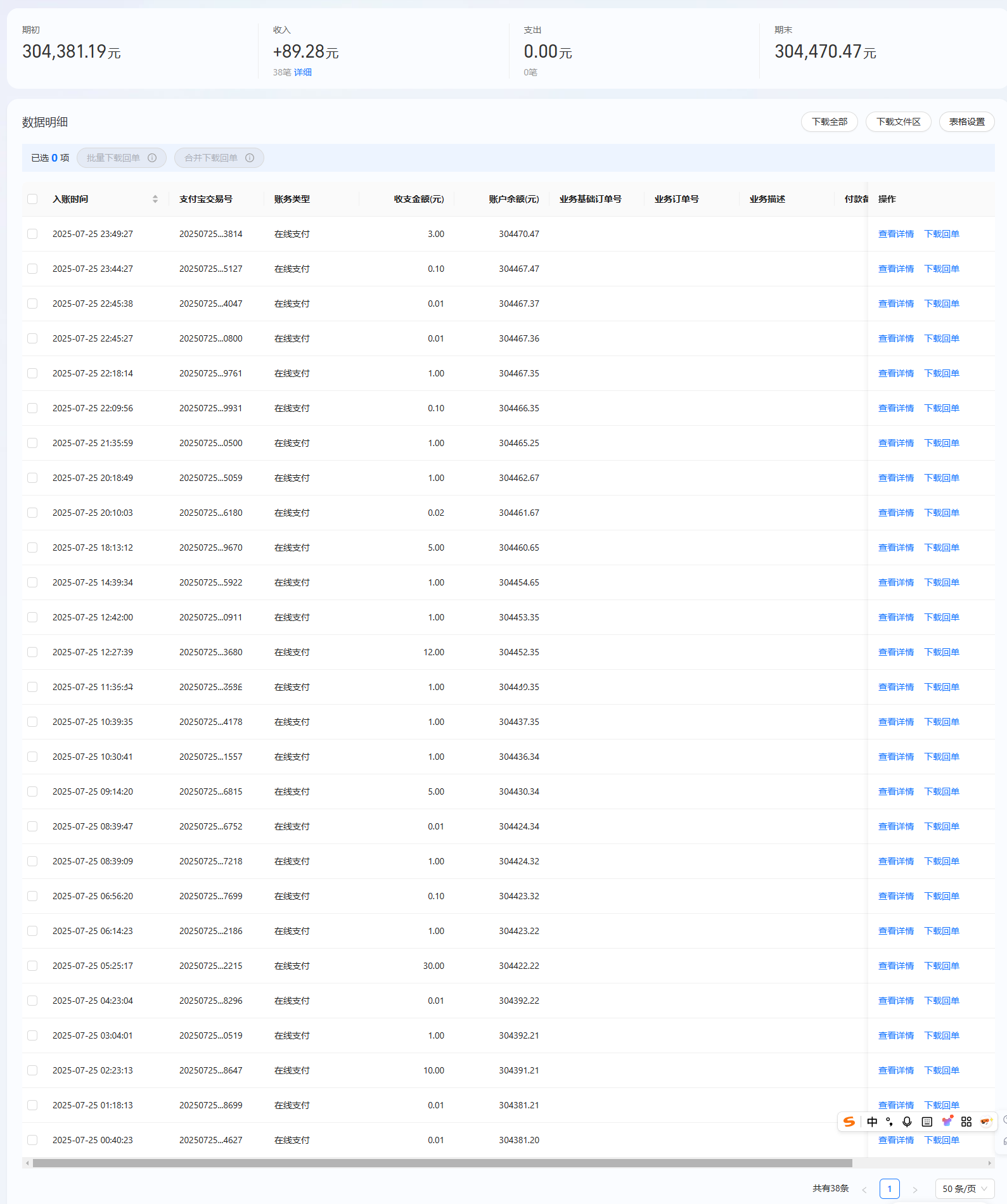
Task: Toggle the 中 Chinese language mode icon
Action: tap(872, 1122)
